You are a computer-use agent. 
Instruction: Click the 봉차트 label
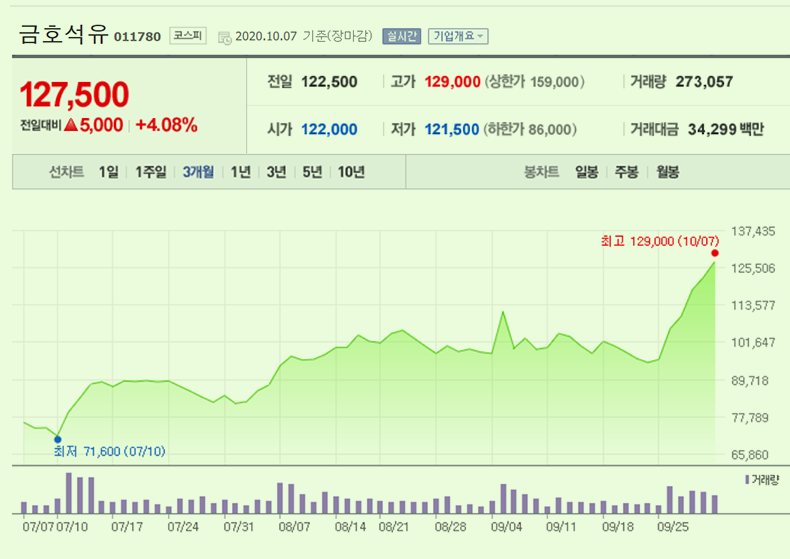[x=542, y=172]
